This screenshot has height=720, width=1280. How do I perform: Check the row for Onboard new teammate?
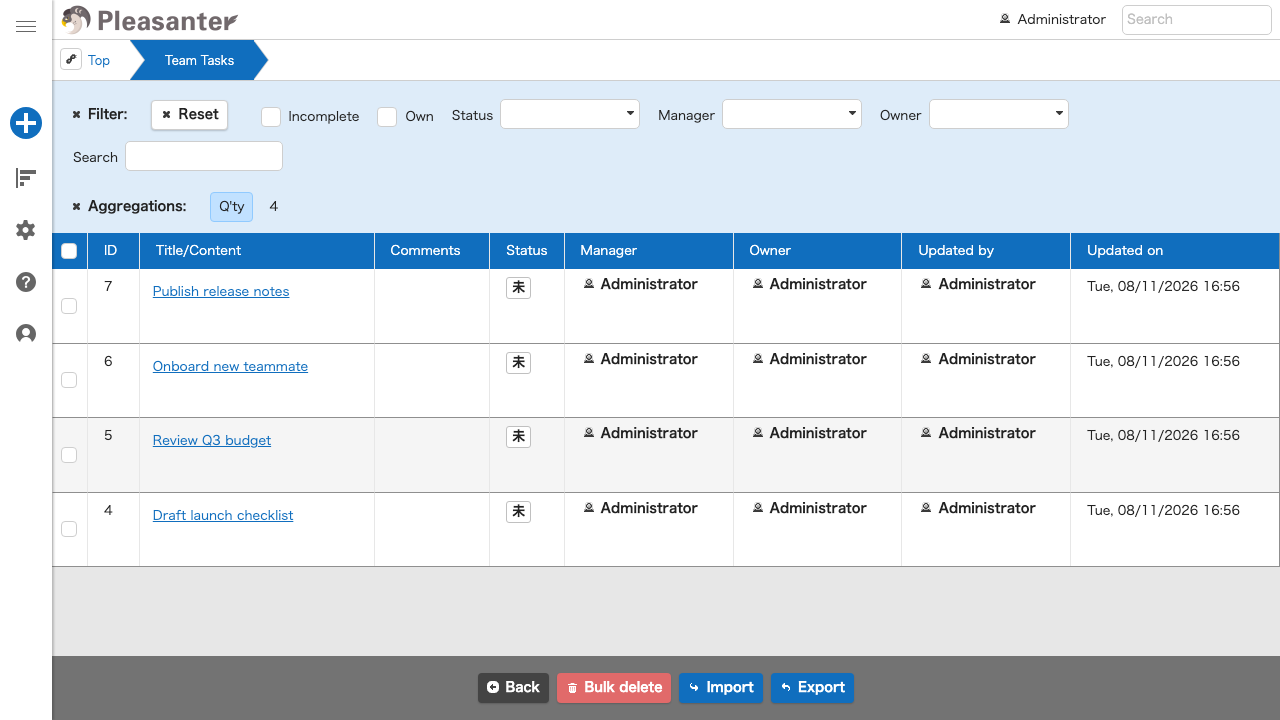pyautogui.click(x=69, y=380)
